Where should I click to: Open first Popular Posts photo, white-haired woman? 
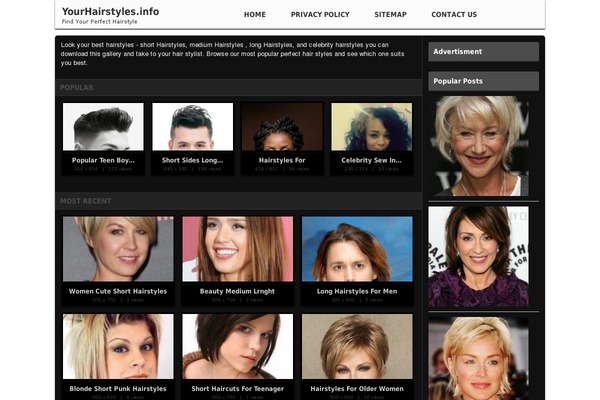coord(480,146)
